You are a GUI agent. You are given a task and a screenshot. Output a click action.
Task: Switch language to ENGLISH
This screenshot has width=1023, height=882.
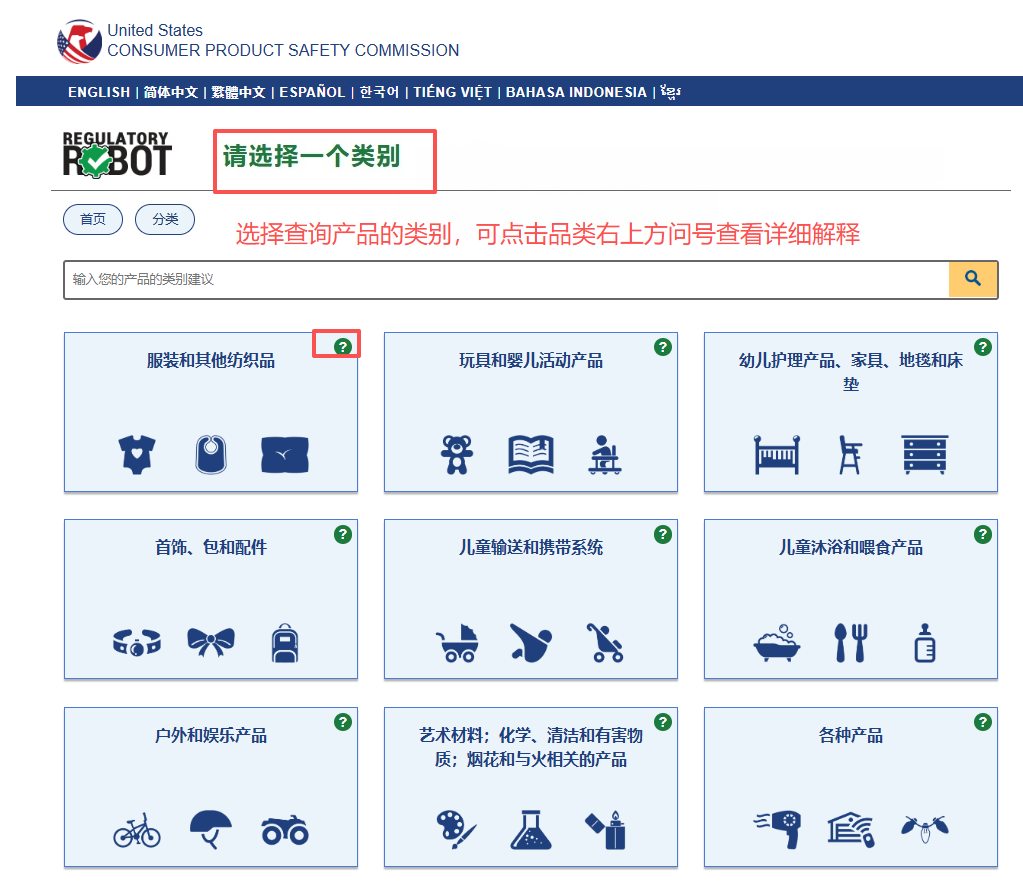(x=99, y=92)
